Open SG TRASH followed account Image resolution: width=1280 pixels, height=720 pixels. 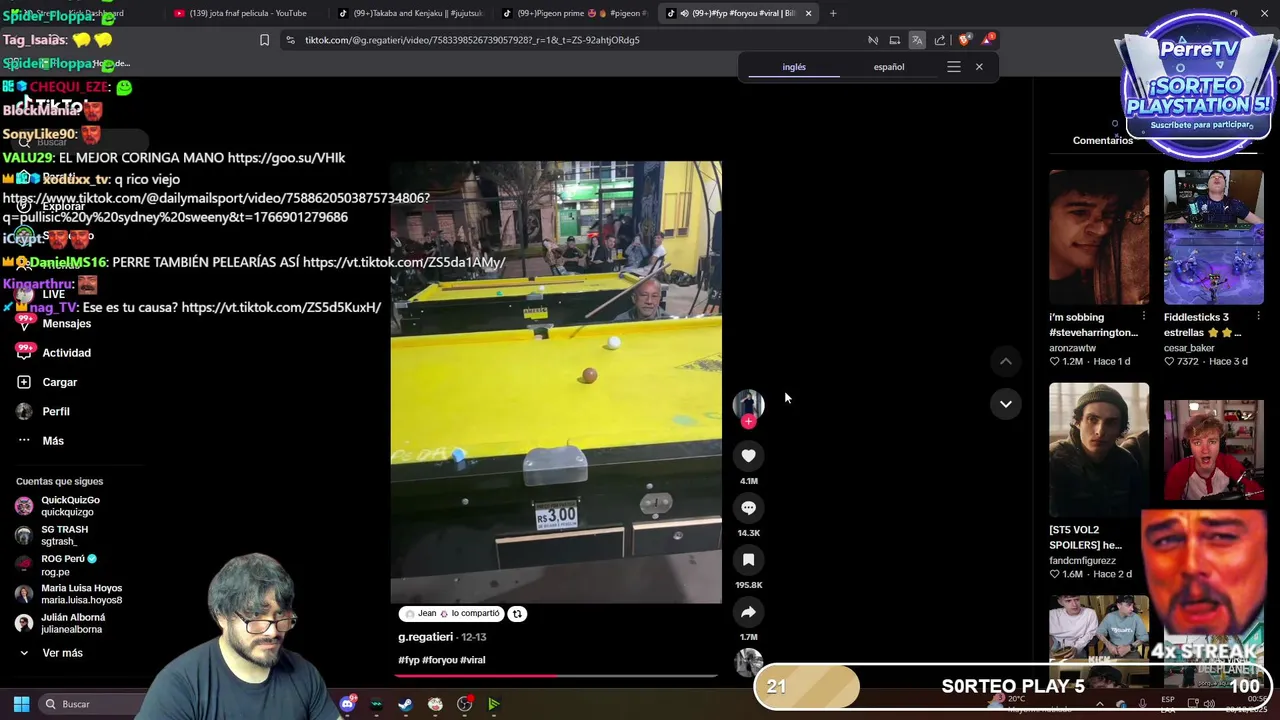(x=64, y=535)
